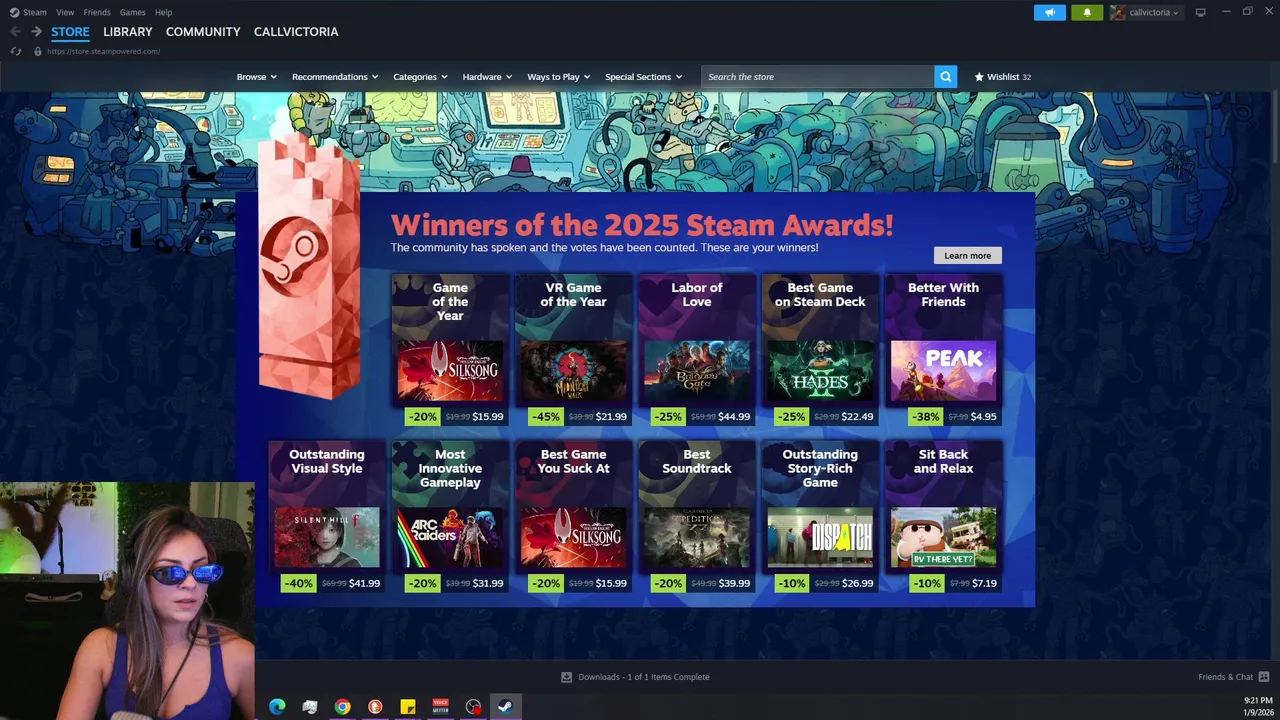1280x720 pixels.
Task: Click the Learn more button
Action: 967,255
